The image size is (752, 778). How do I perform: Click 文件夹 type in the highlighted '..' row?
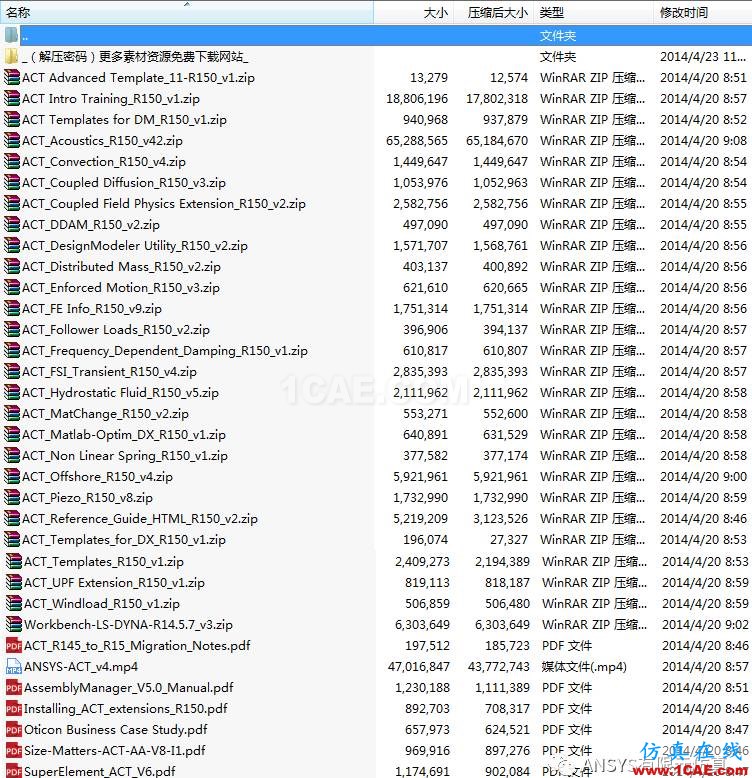[558, 35]
